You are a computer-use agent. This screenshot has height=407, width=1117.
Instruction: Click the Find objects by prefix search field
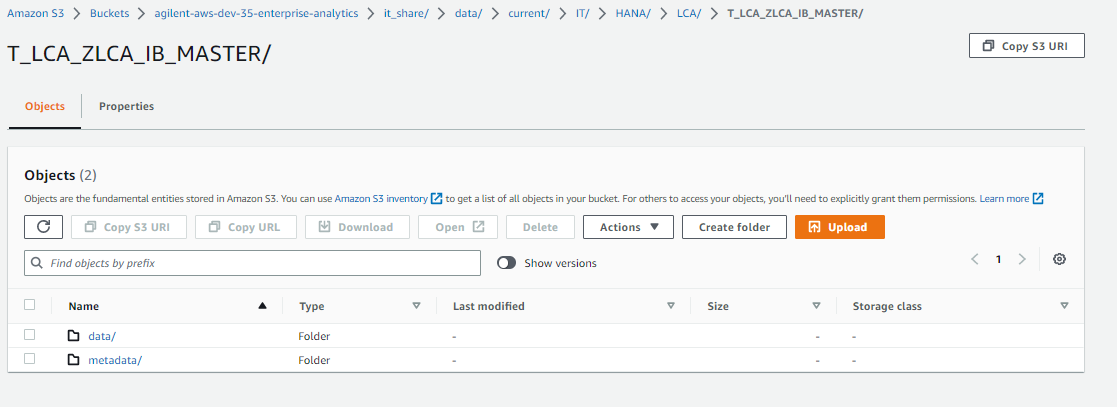(x=252, y=263)
